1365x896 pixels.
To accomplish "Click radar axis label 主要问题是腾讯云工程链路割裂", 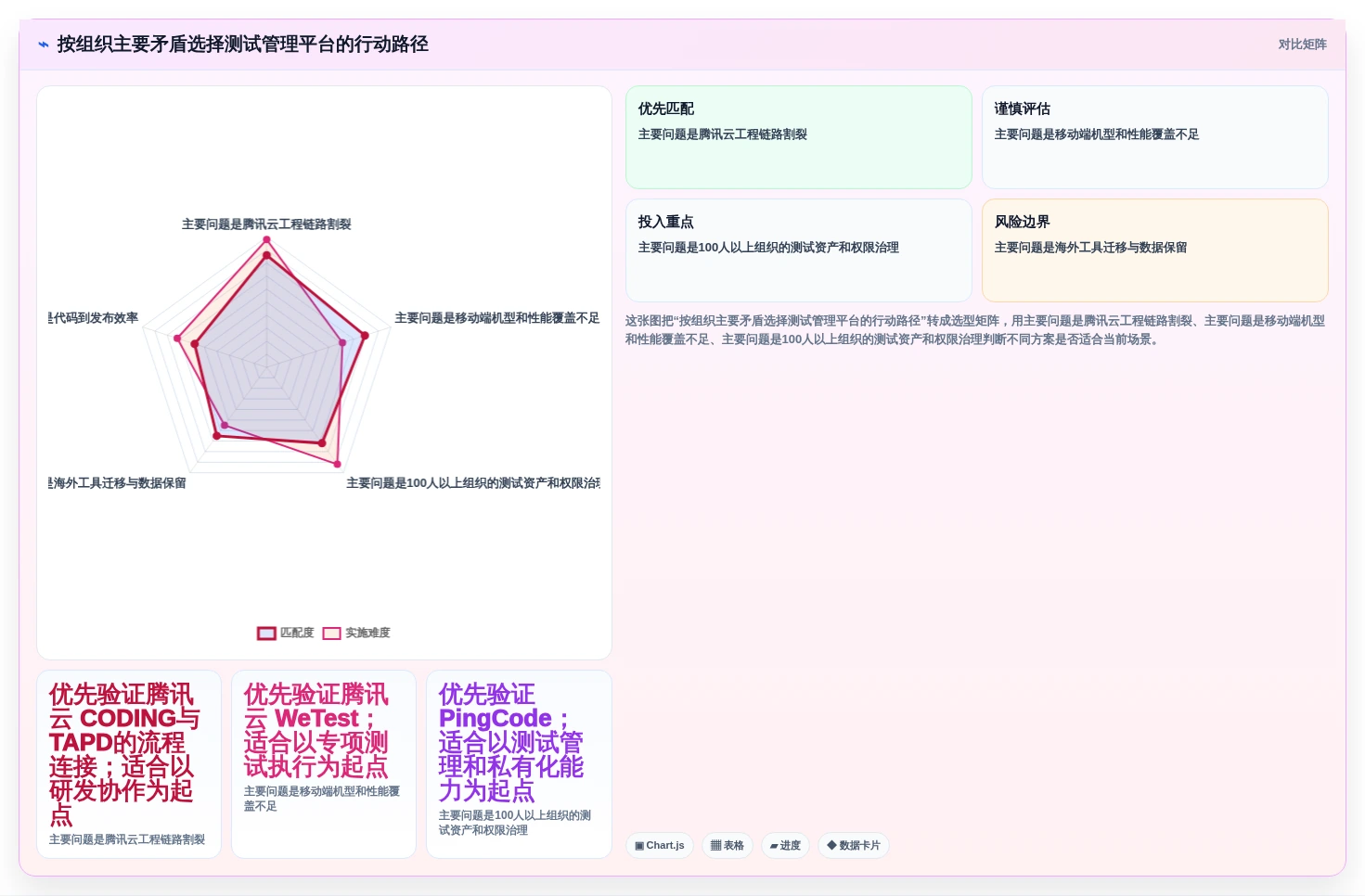I will point(266,224).
